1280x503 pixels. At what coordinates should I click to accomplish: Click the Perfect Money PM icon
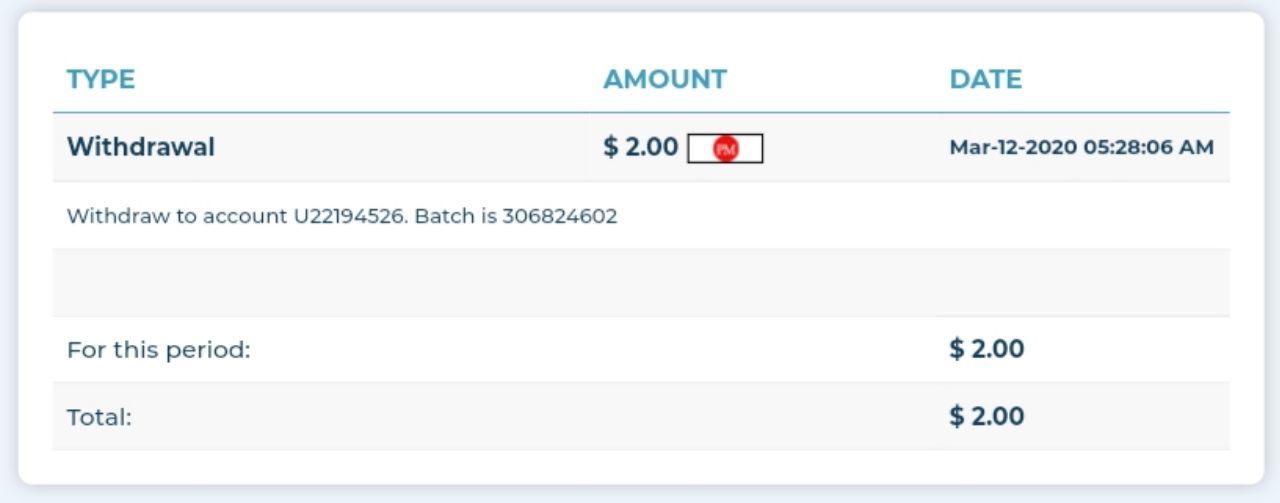[x=725, y=149]
